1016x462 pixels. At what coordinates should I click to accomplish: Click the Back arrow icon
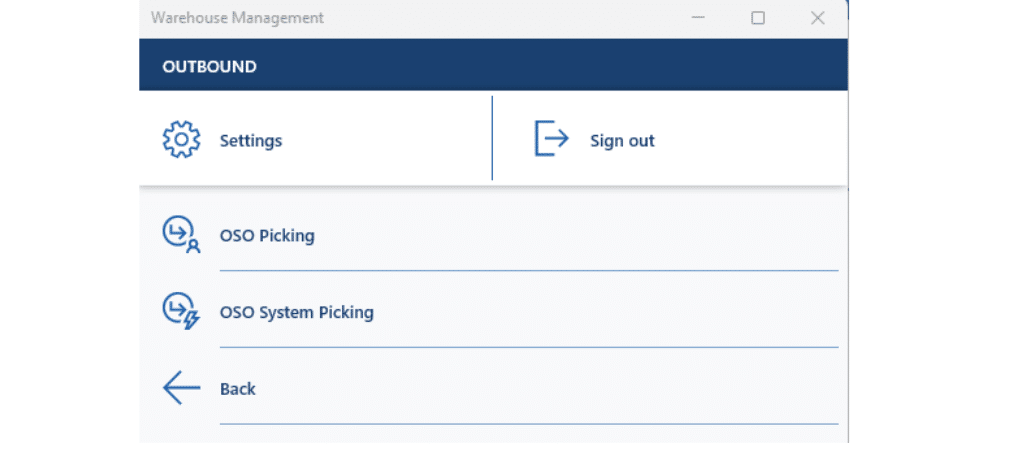(181, 388)
